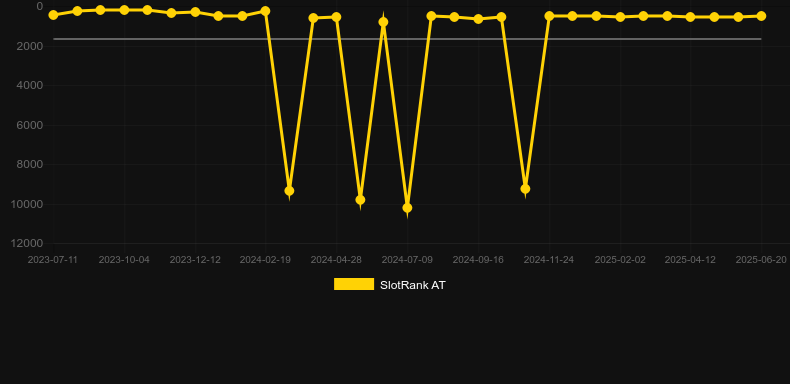Click the y-axis label 4000
Screen dimensions: 790x384
pyautogui.click(x=30, y=85)
